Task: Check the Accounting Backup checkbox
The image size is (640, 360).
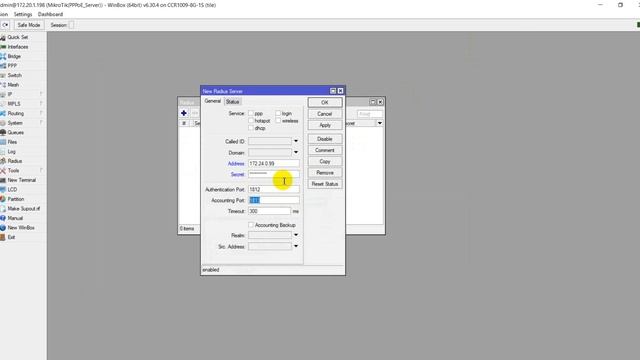Action: point(251,225)
